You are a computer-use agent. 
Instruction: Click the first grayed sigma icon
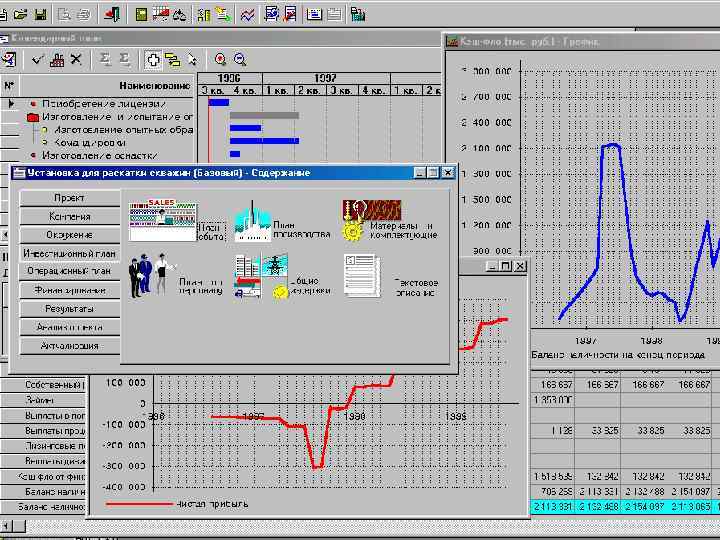105,59
